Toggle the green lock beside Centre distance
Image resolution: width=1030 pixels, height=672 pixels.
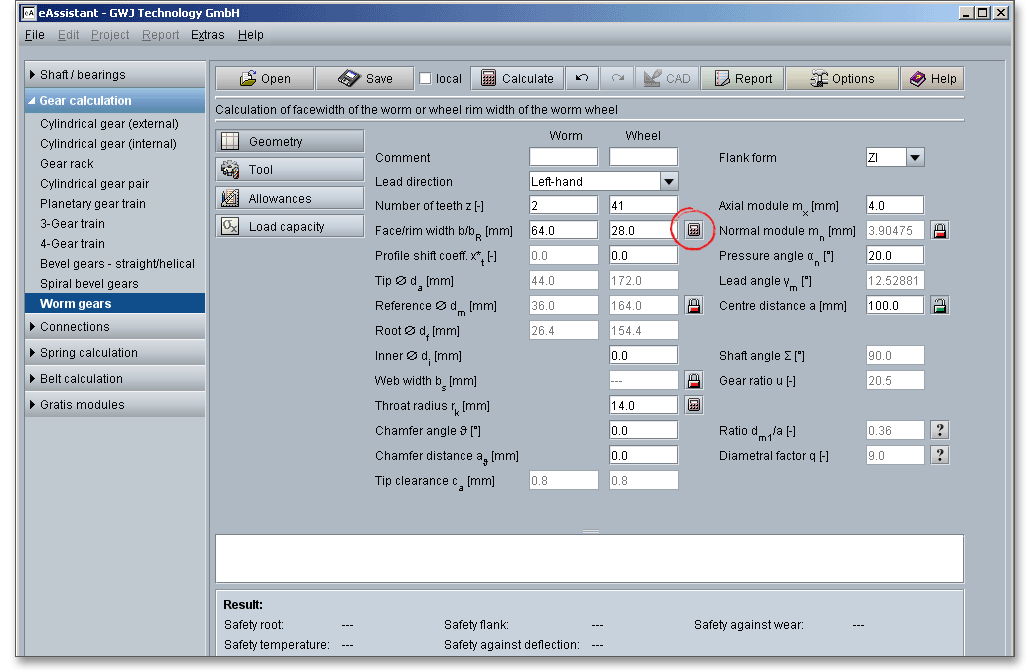(x=940, y=305)
